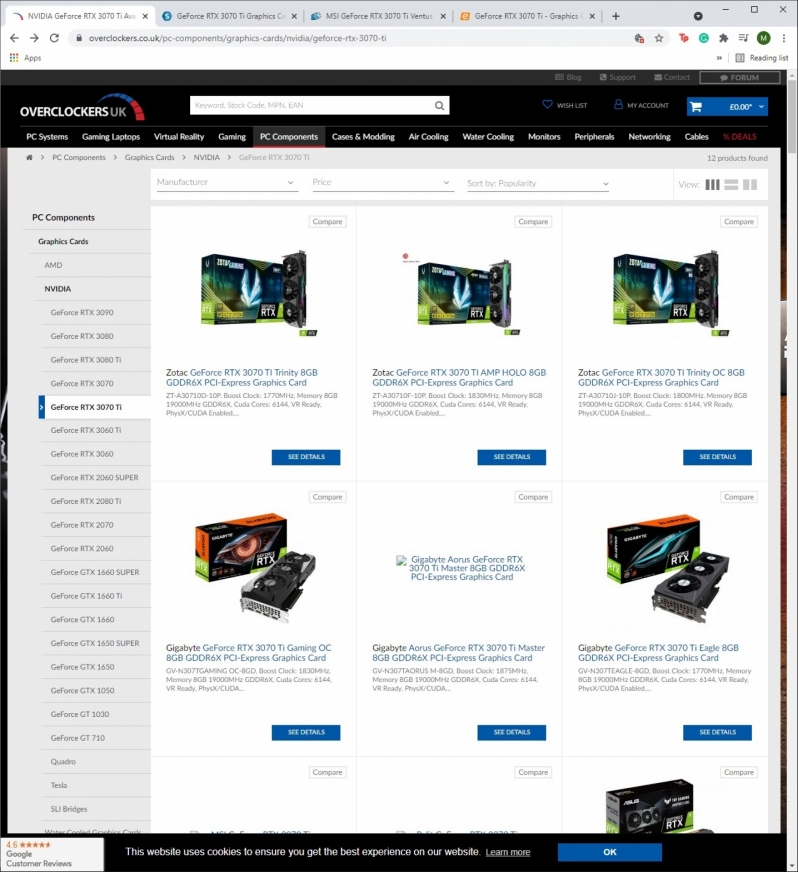The height and width of the screenshot is (872, 798).
Task: See details for Zotac Trinity 8GB
Action: pyautogui.click(x=306, y=457)
